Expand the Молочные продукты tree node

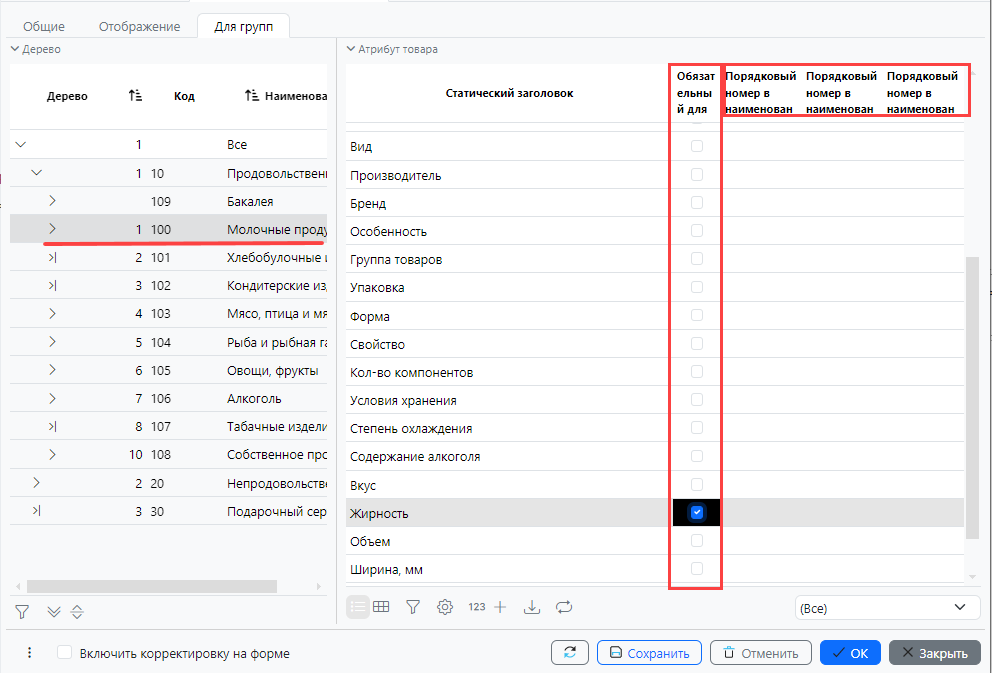[53, 229]
